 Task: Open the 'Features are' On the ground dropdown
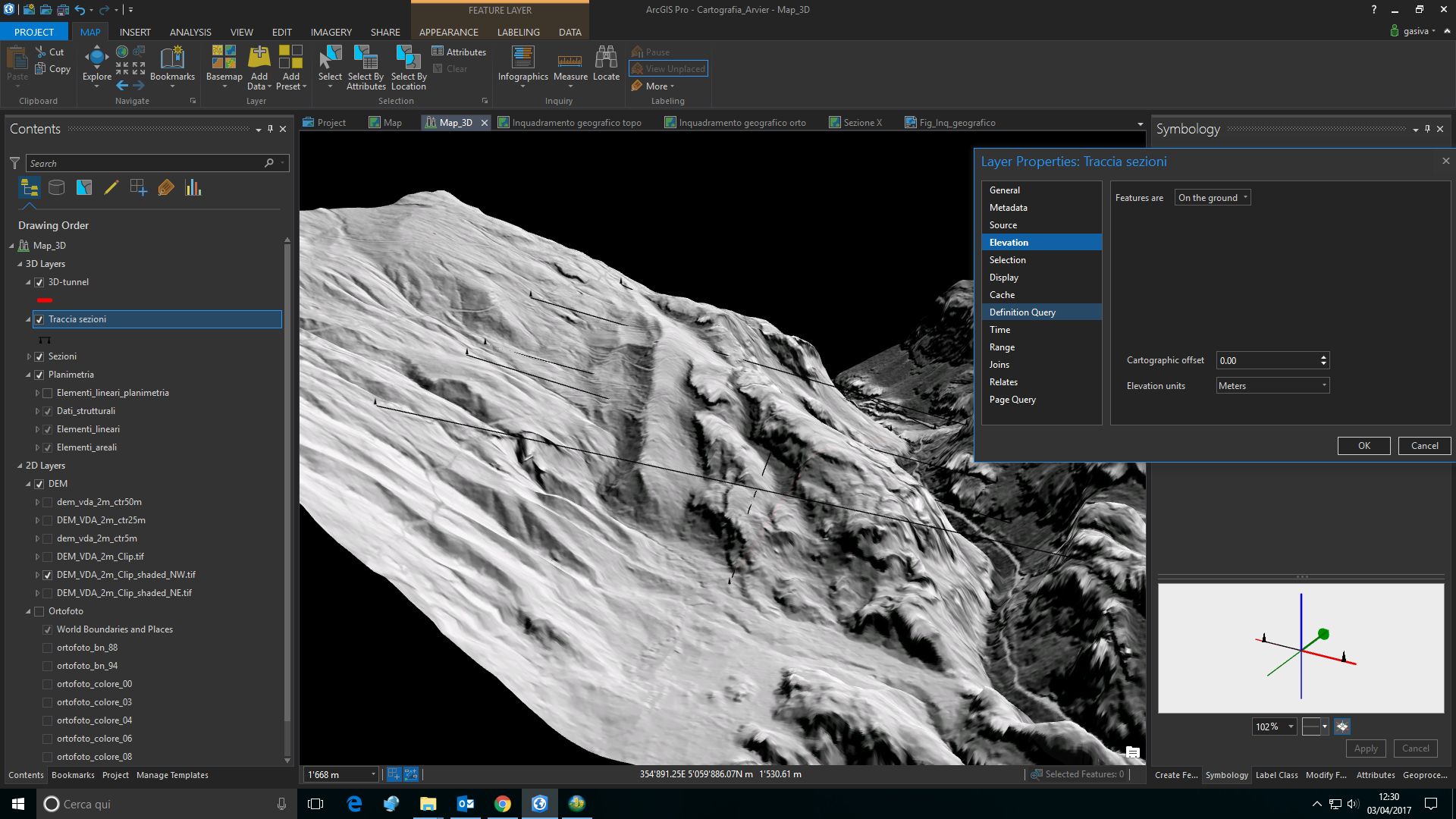click(x=1212, y=198)
